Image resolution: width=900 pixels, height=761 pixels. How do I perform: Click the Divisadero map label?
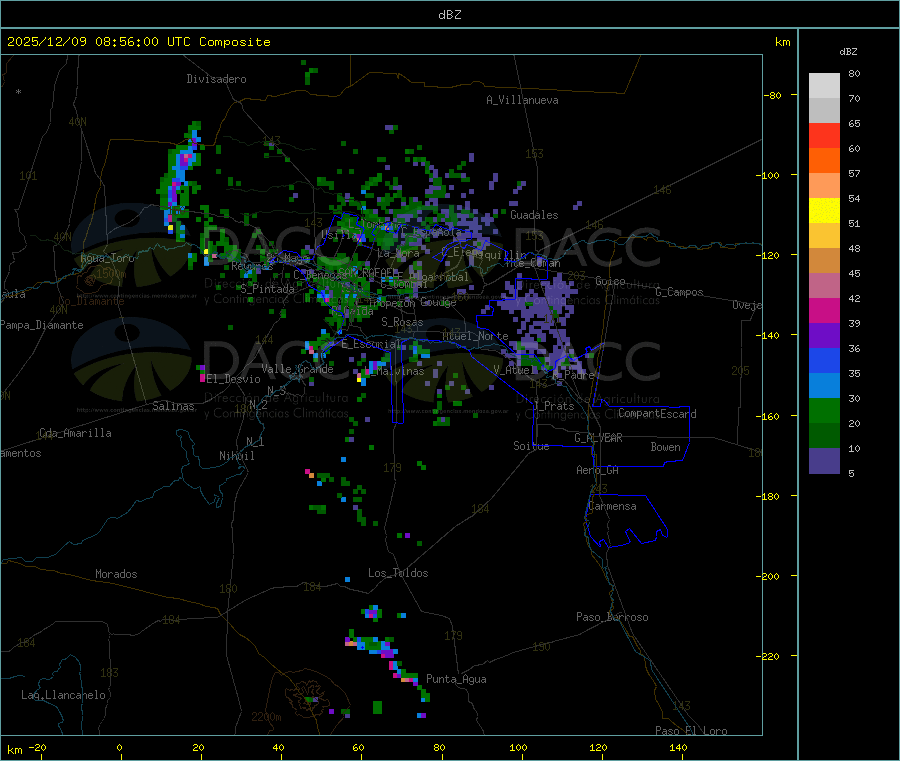tap(216, 79)
